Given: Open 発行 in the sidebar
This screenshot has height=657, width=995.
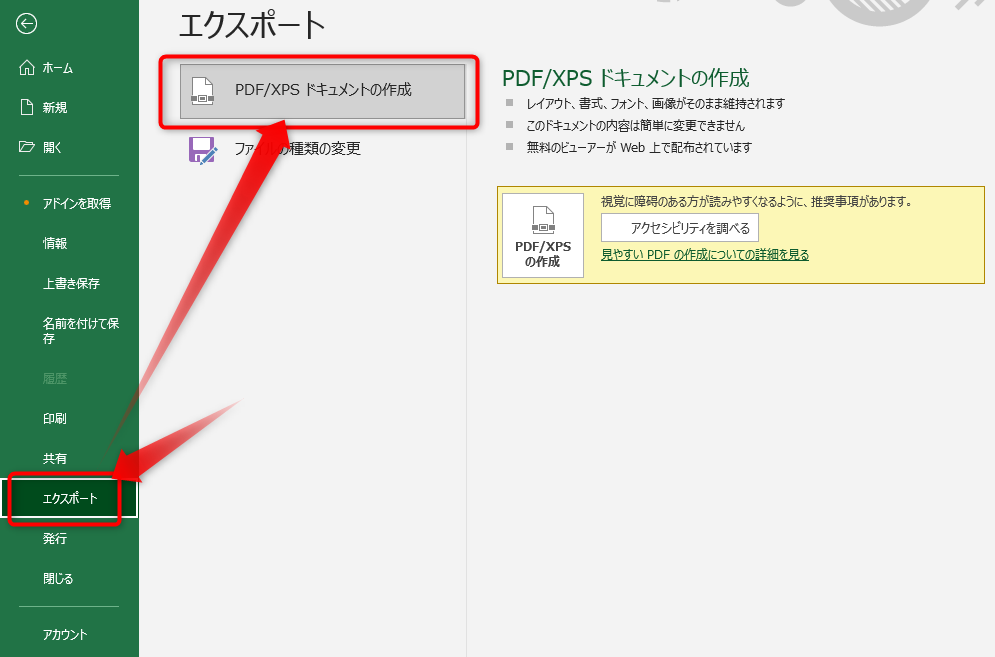Looking at the screenshot, I should [x=55, y=539].
